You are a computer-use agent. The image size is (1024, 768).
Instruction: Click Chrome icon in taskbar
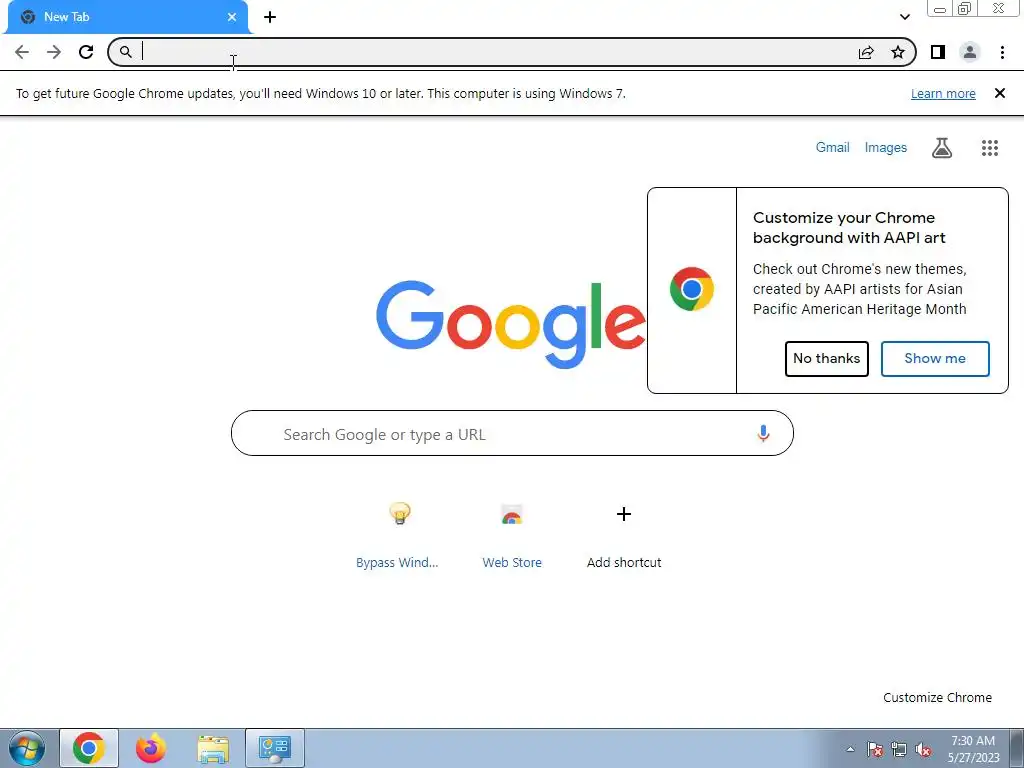[89, 748]
